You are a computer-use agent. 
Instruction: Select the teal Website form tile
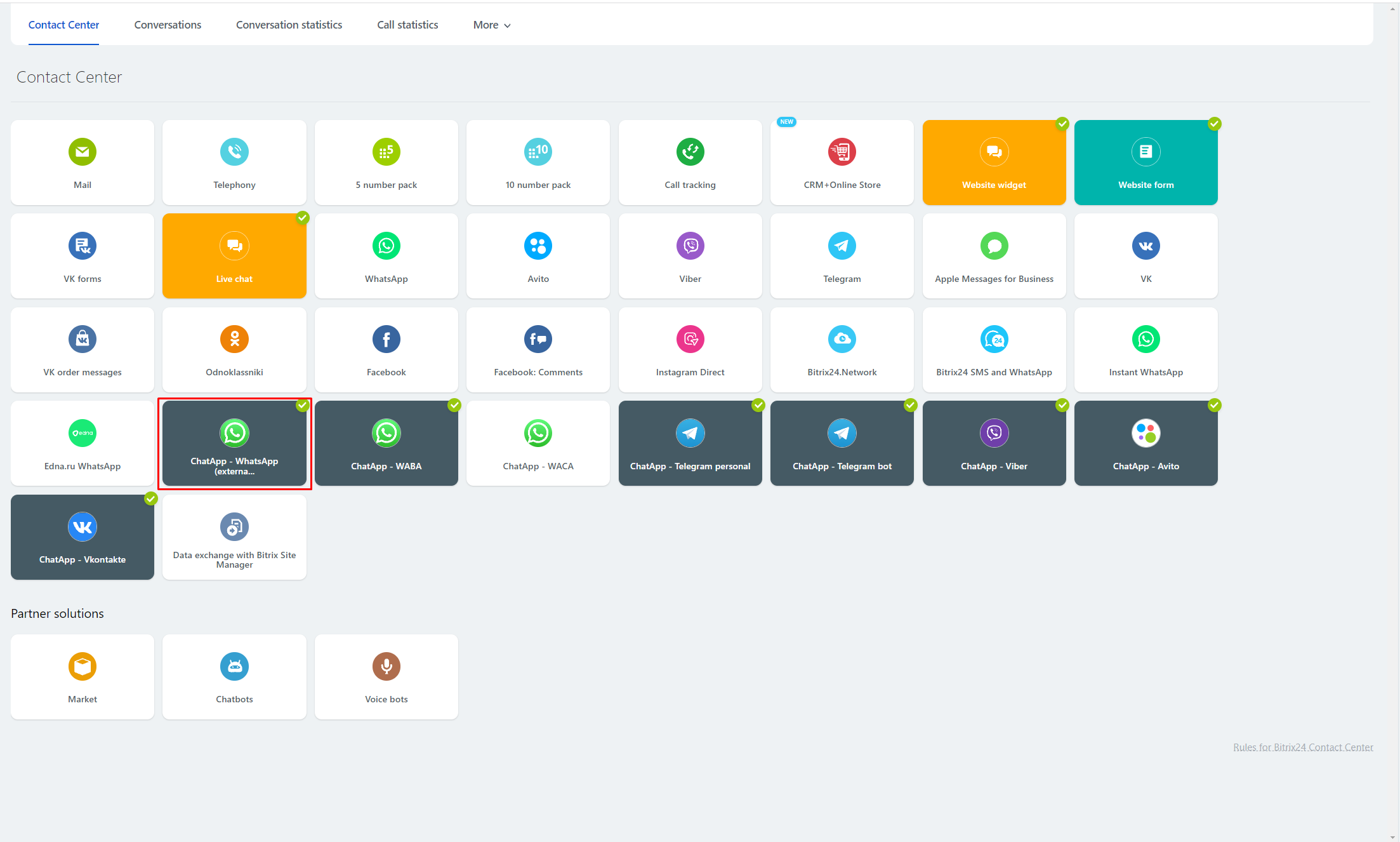pyautogui.click(x=1146, y=163)
